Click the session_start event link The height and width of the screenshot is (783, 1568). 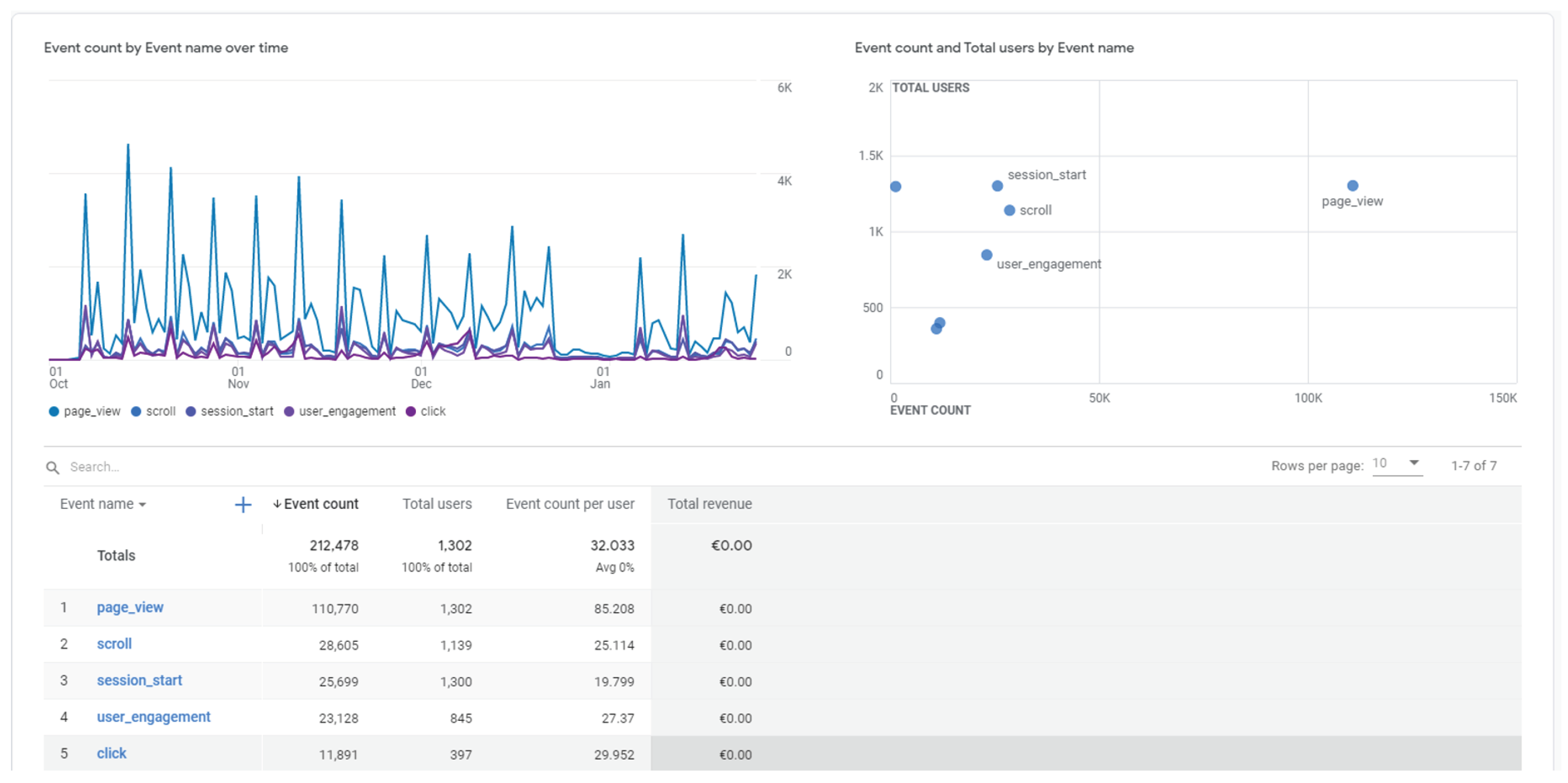tap(140, 681)
